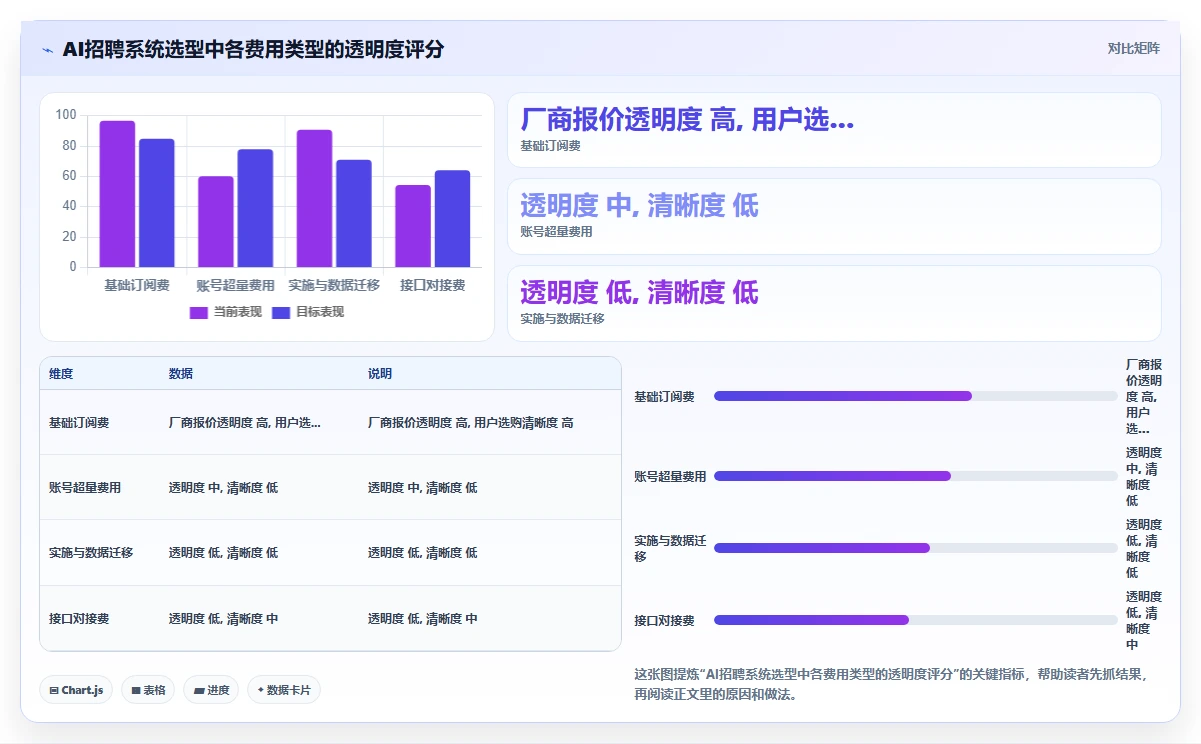Click the 进度 tag chip
Image resolution: width=1201 pixels, height=744 pixels.
(x=211, y=690)
